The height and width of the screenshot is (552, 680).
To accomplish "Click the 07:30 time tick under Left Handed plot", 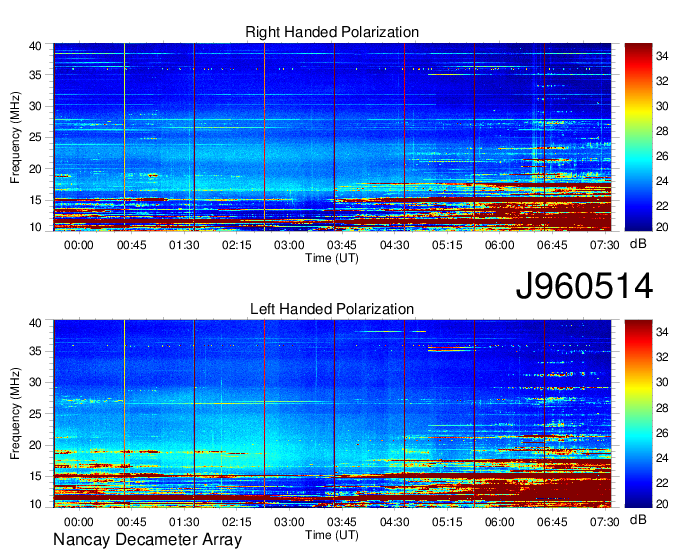I will (604, 522).
